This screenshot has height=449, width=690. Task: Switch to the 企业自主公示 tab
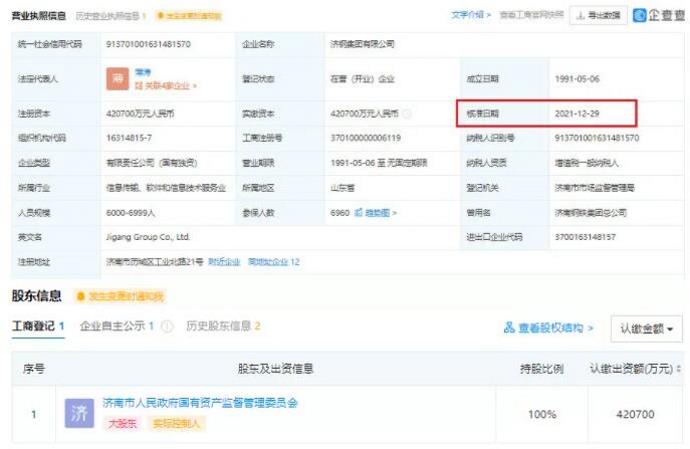click(x=117, y=326)
